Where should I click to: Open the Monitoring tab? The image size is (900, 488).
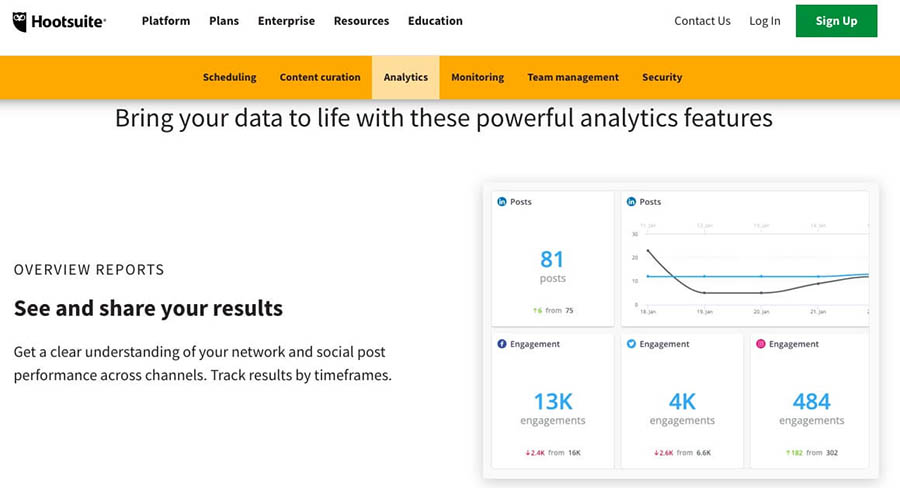pyautogui.click(x=477, y=77)
